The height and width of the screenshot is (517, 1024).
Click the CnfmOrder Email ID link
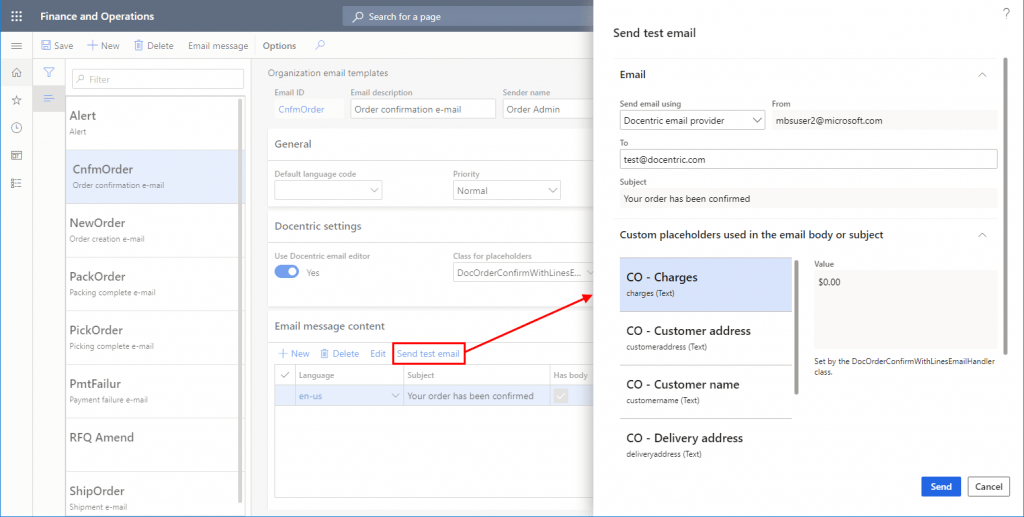pyautogui.click(x=301, y=109)
